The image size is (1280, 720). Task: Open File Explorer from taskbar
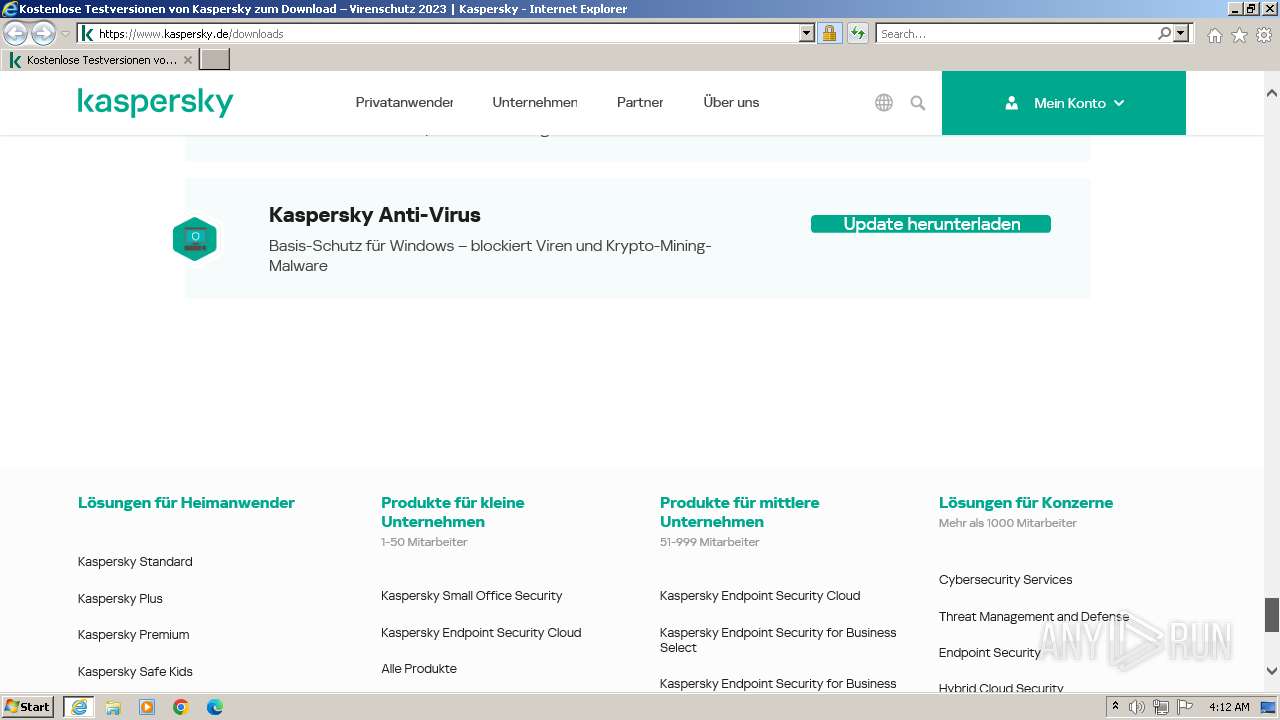coord(113,707)
